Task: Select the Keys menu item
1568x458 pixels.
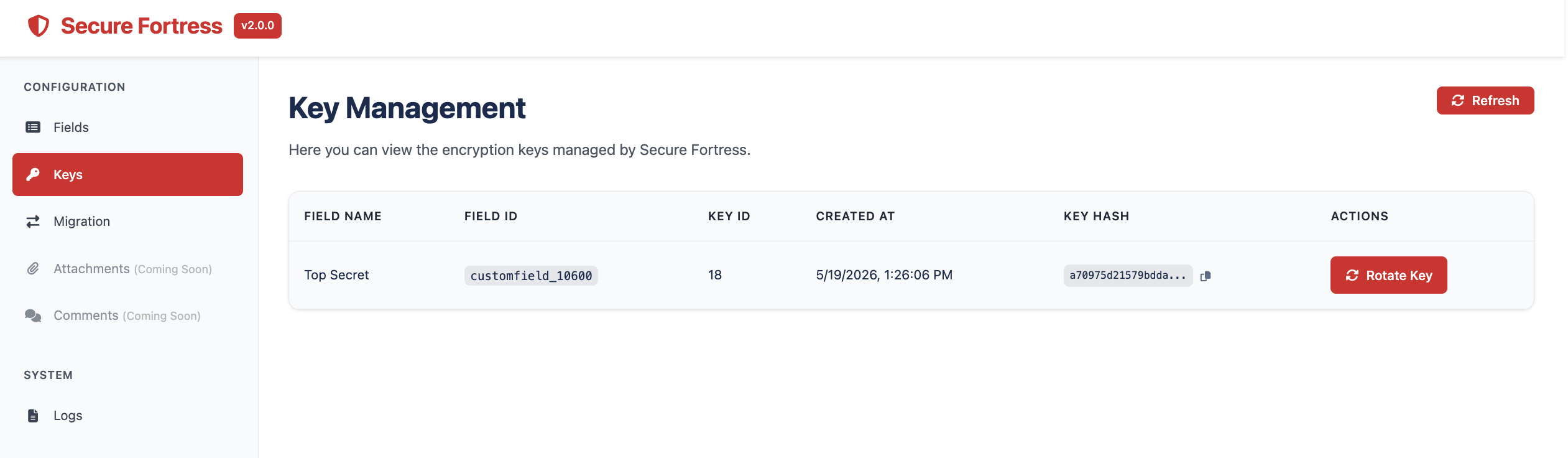Action: pyautogui.click(x=127, y=174)
